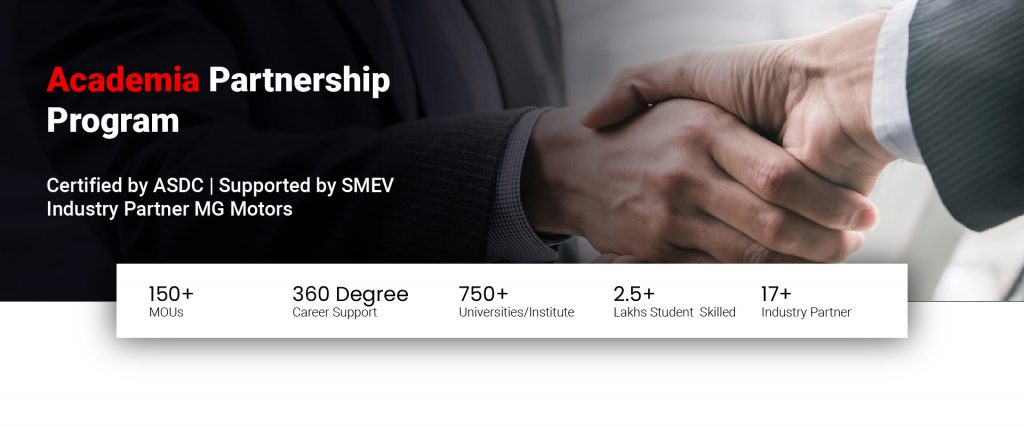Open the "Universities/Institute" stat label
Screen dimensions: 1024x427
point(516,313)
